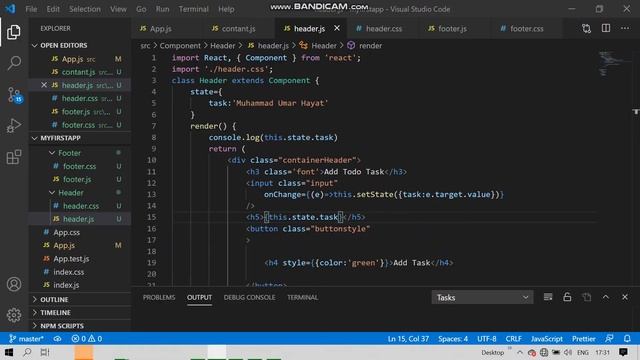The width and height of the screenshot is (640, 360).
Task: Click Ln 15, Col 37 in status bar
Action: coord(408,339)
